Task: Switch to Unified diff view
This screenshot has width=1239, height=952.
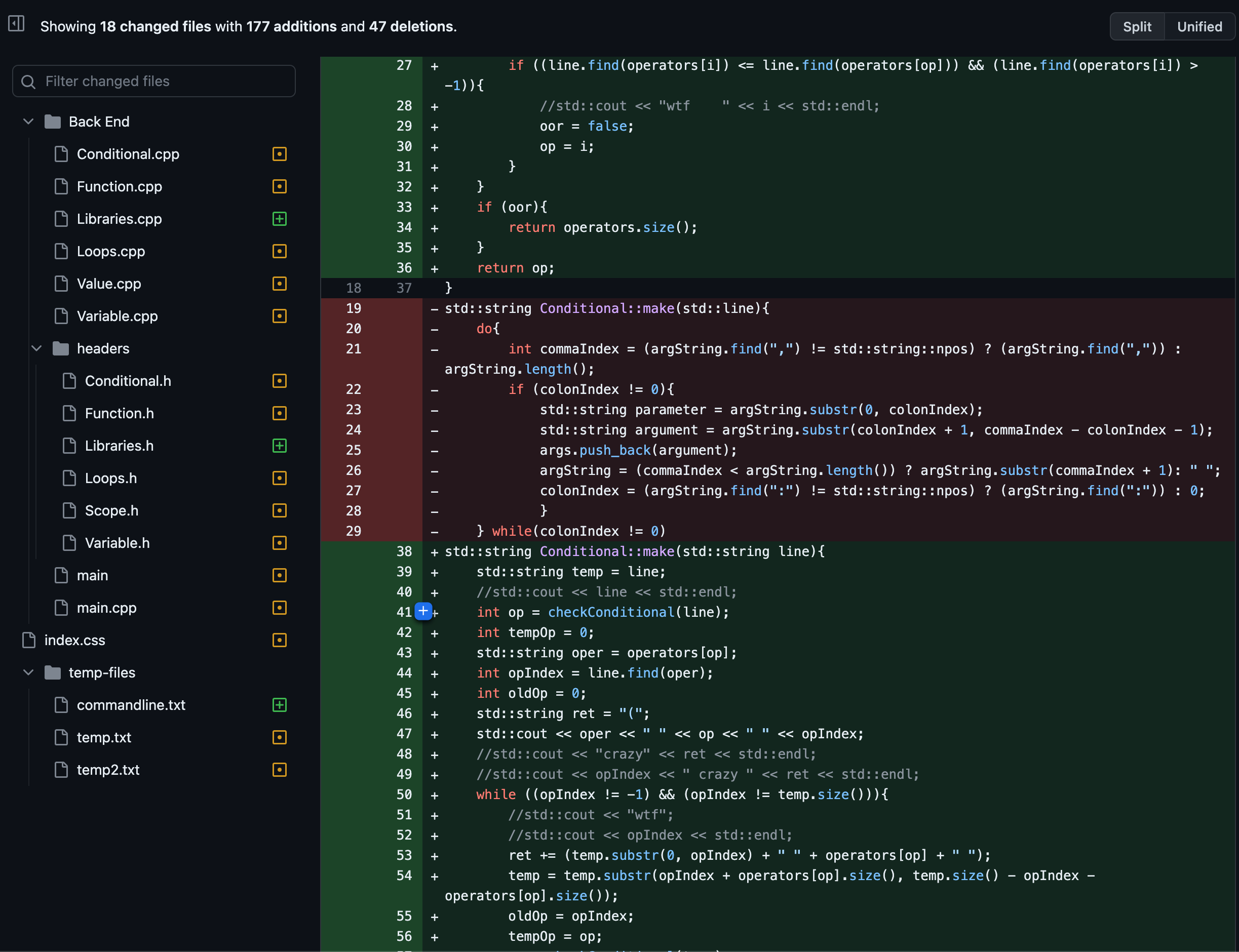Action: [1199, 27]
